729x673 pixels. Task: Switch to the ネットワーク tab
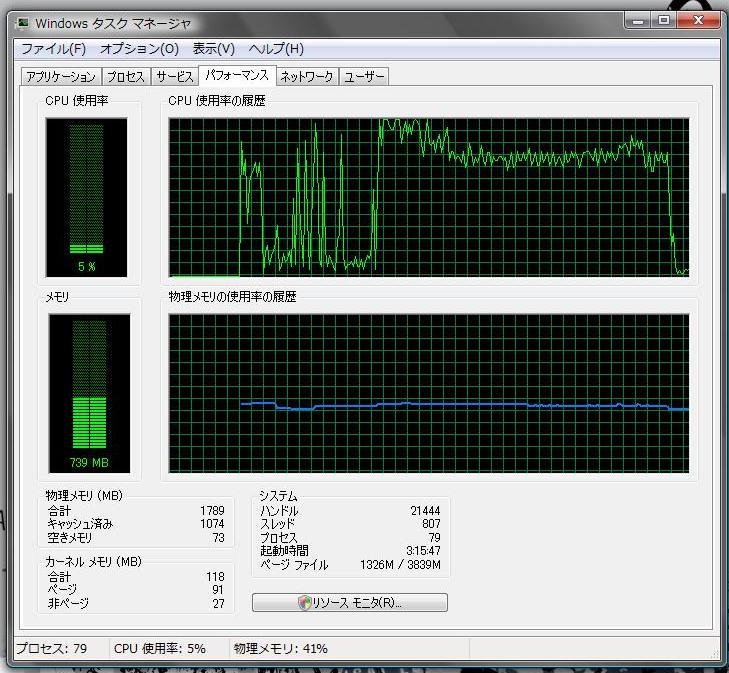(x=307, y=76)
